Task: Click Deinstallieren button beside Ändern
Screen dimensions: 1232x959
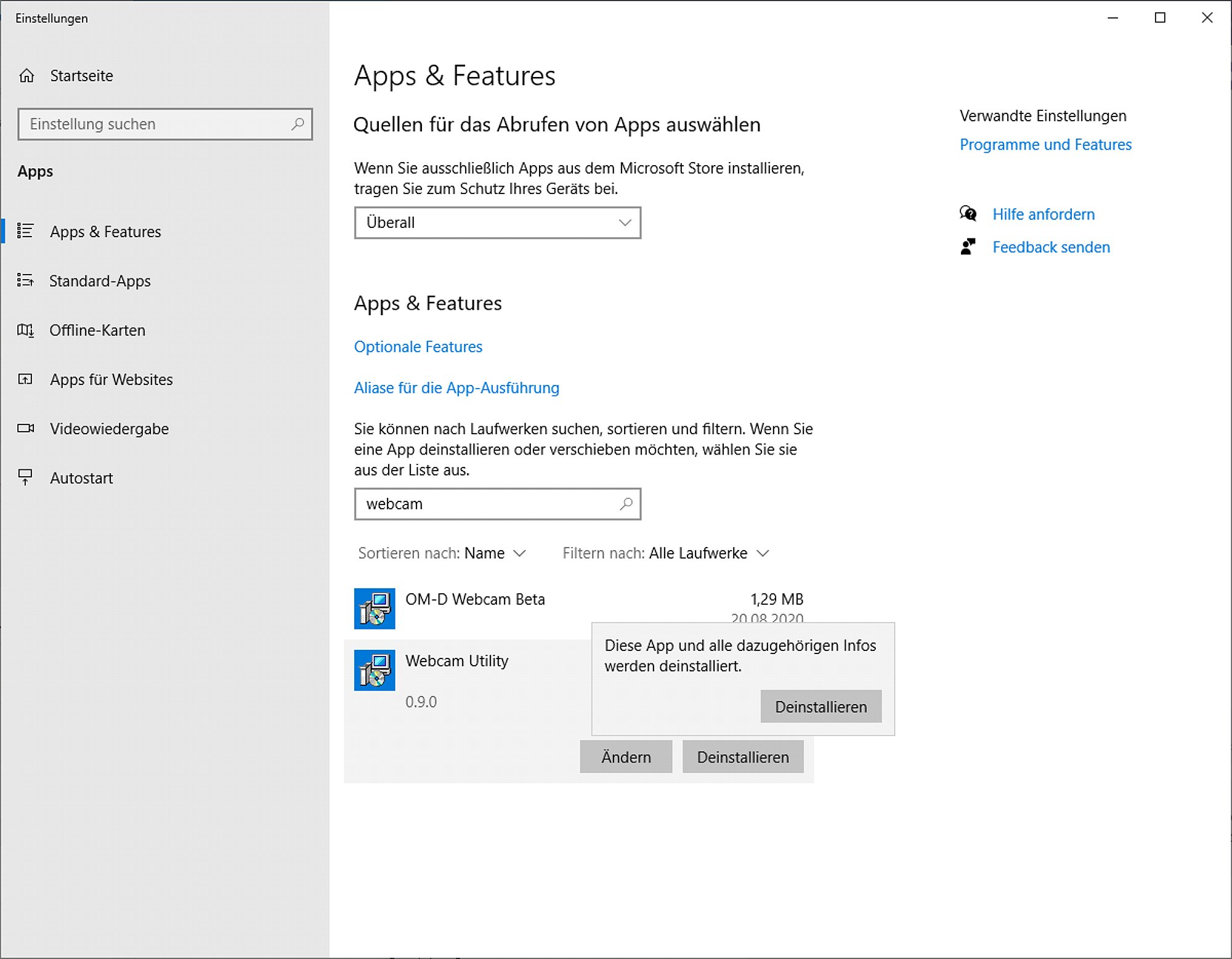Action: 743,757
